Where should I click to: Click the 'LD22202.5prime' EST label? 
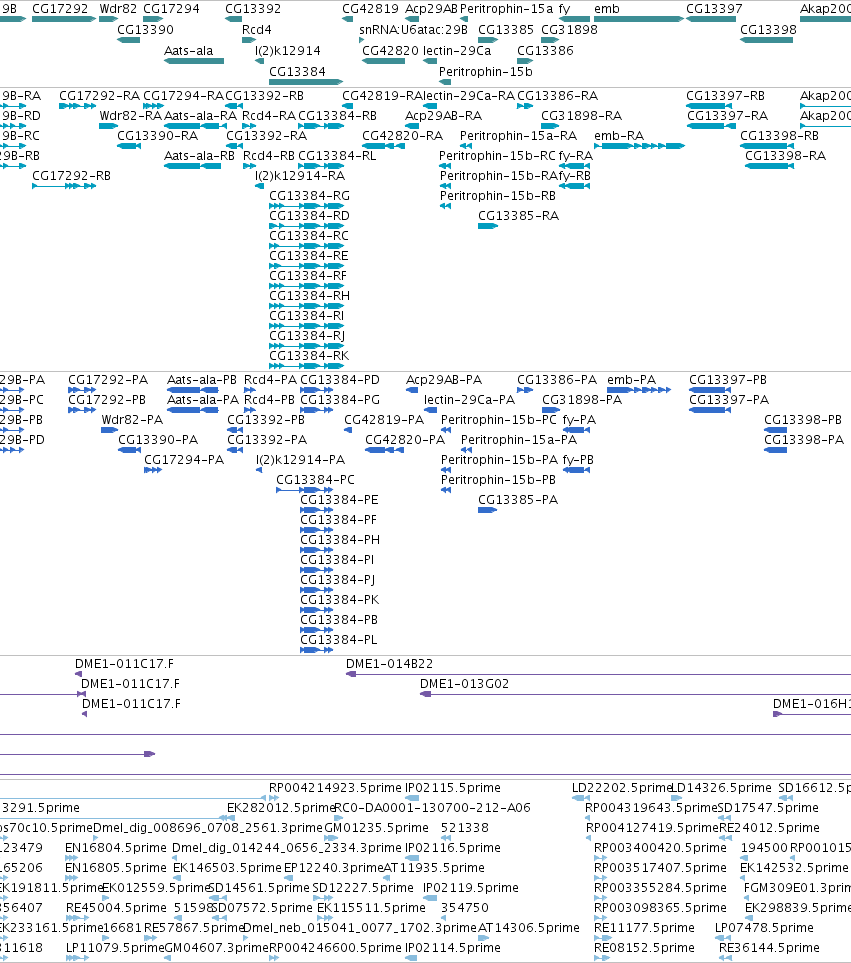pos(622,787)
